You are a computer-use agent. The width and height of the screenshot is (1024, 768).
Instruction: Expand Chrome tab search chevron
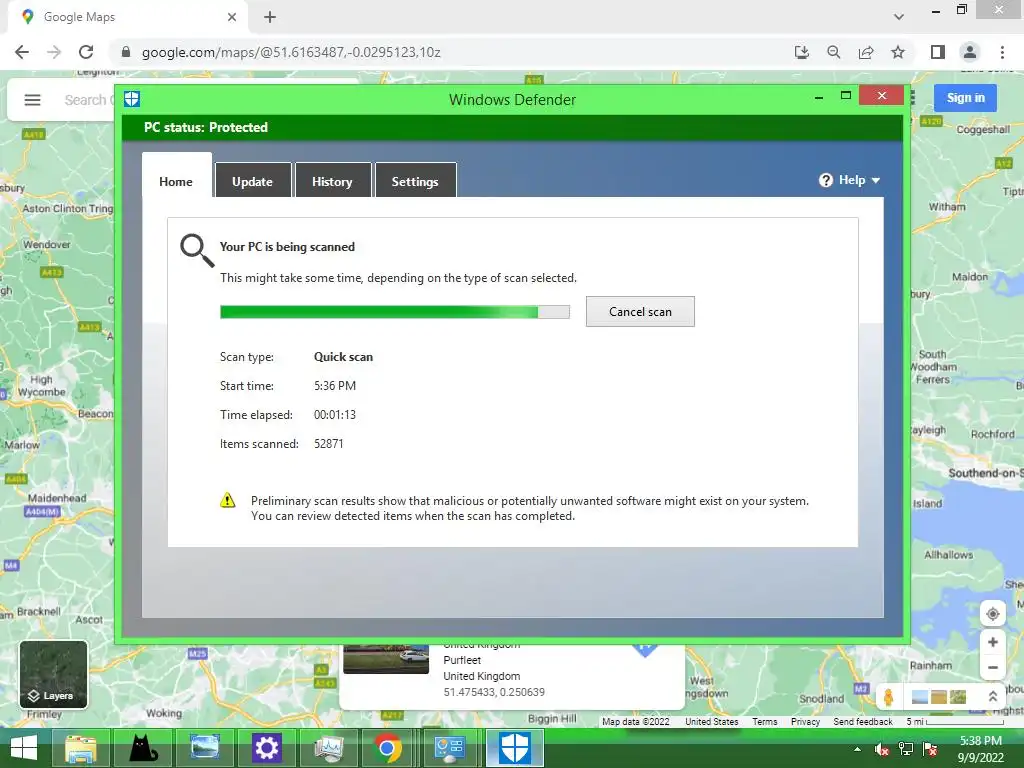pos(899,17)
